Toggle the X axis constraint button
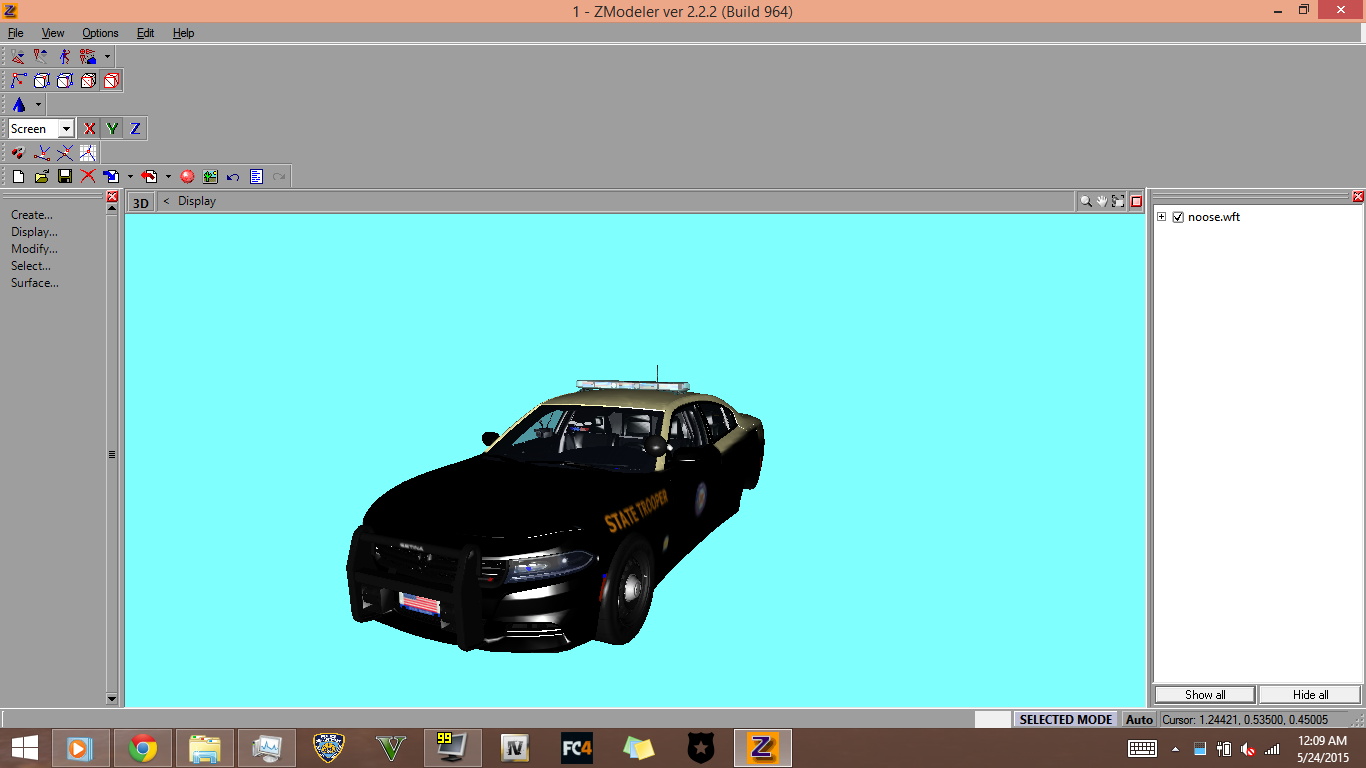This screenshot has height=768, width=1366. click(x=89, y=129)
